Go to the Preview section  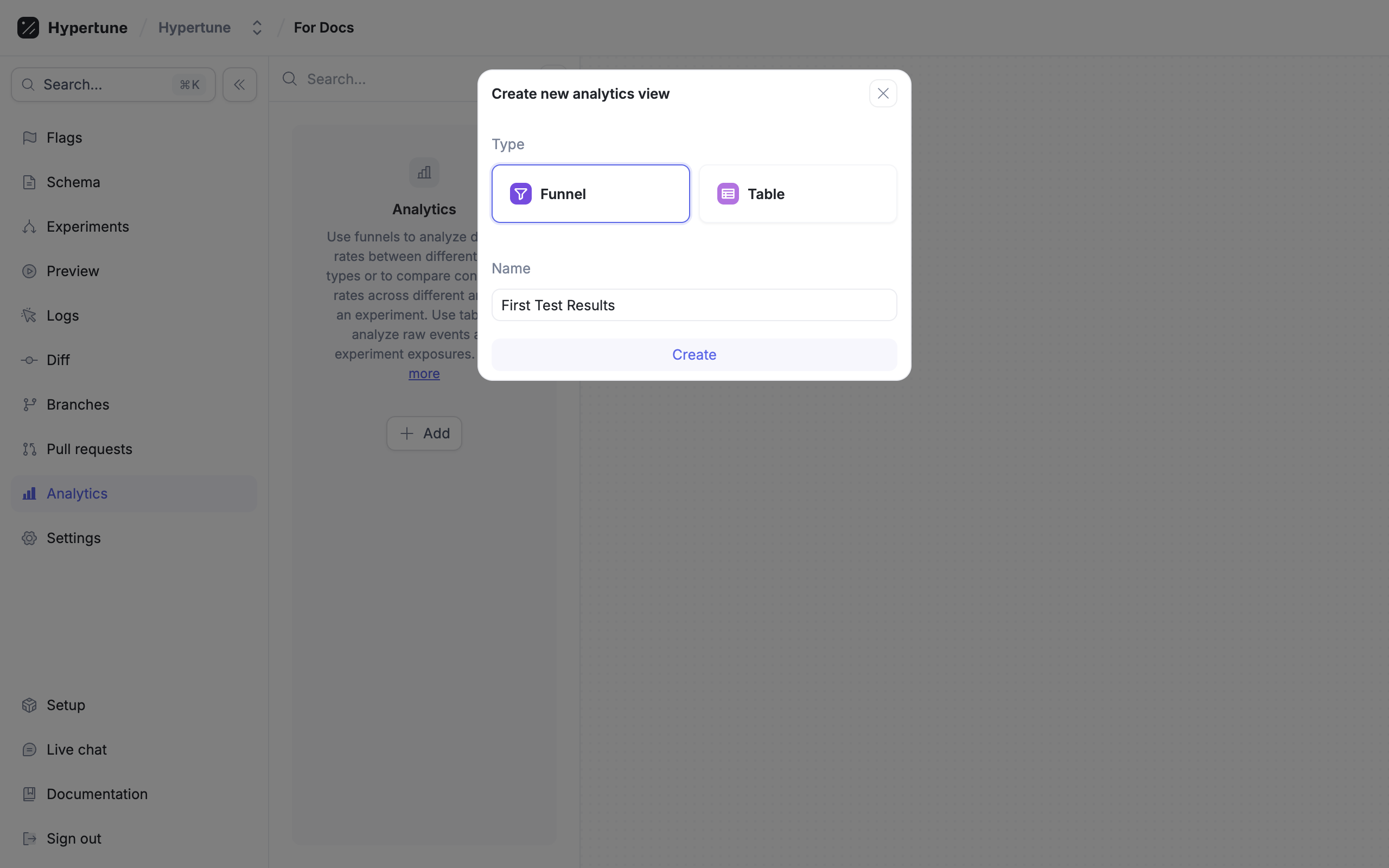73,271
